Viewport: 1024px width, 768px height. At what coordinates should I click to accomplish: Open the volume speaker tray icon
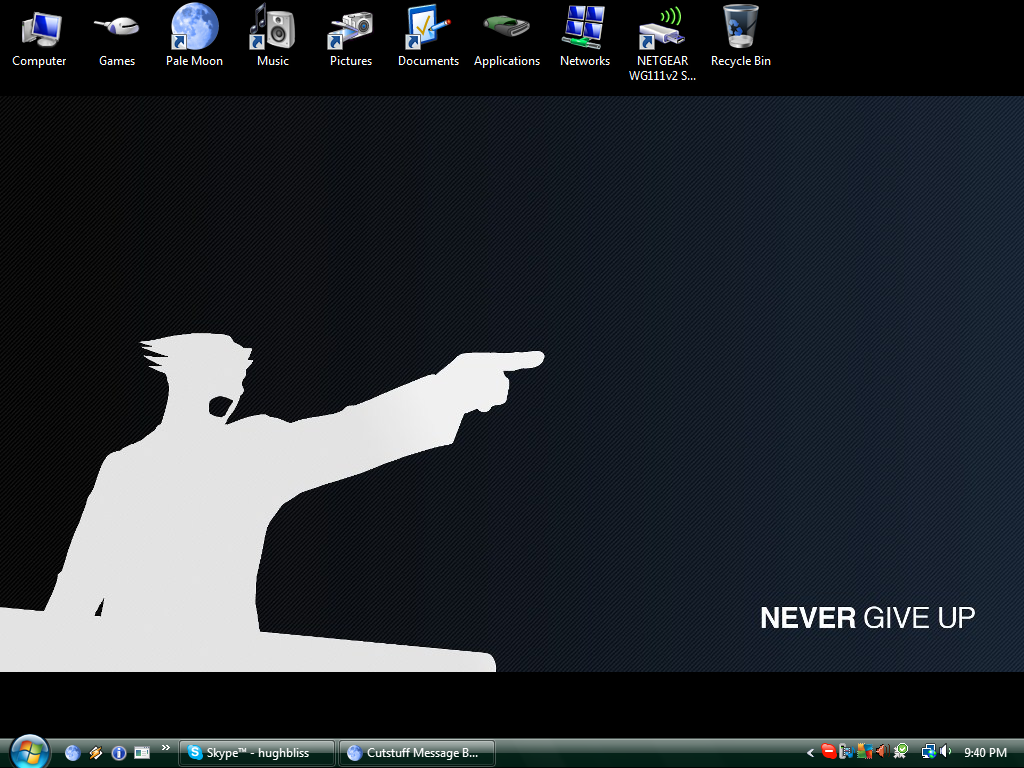coord(946,752)
